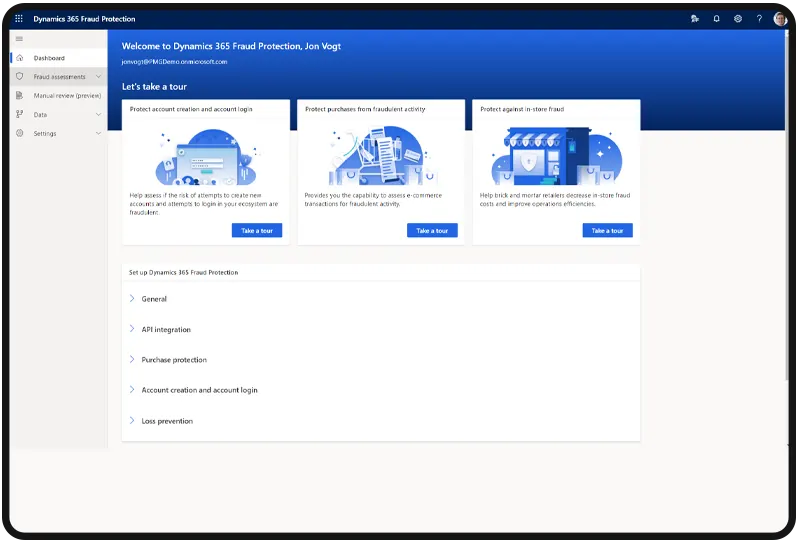800x544 pixels.
Task: Click the help question mark icon
Action: 759,18
